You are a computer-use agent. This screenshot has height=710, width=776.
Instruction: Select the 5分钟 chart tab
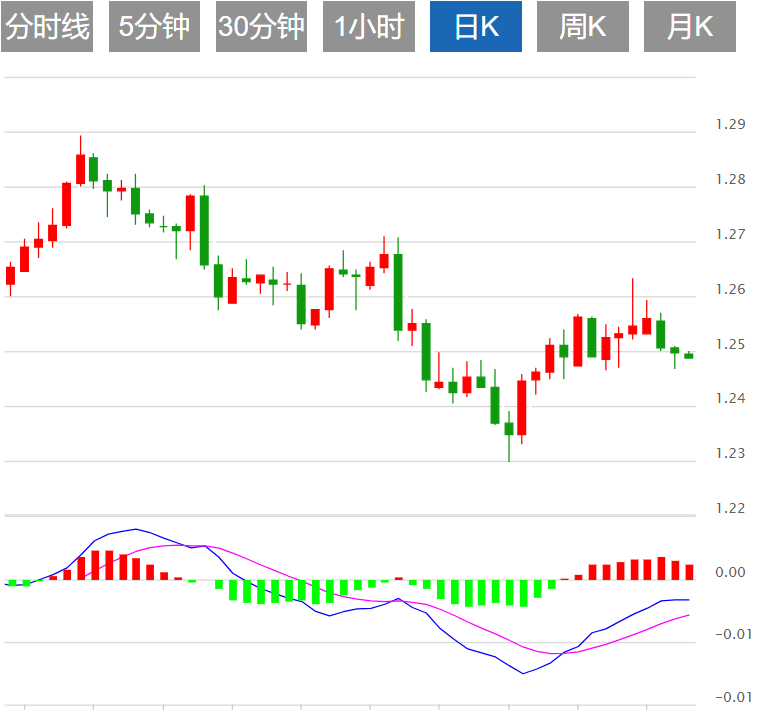(x=153, y=27)
